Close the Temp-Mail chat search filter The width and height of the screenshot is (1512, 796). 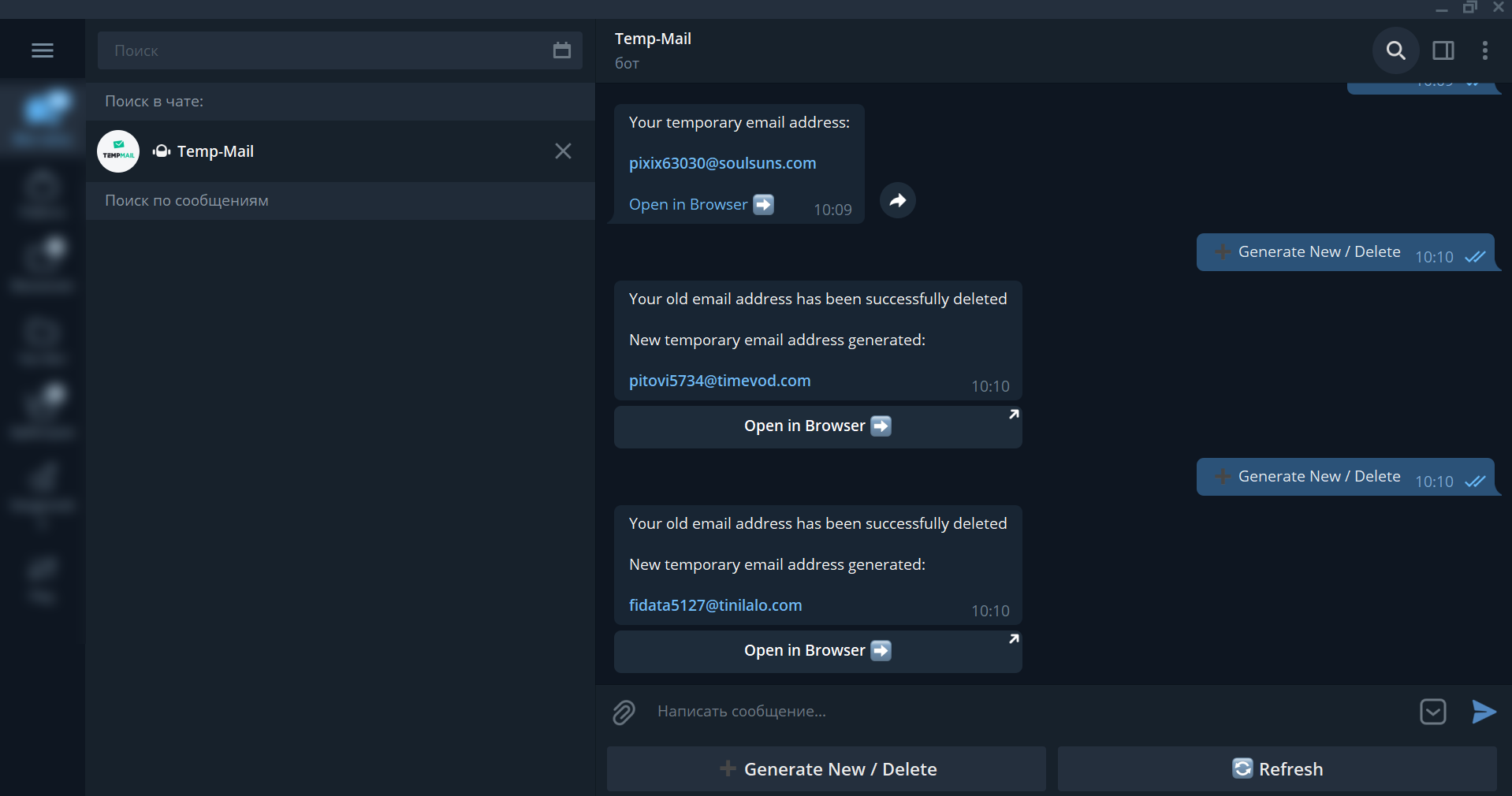563,151
